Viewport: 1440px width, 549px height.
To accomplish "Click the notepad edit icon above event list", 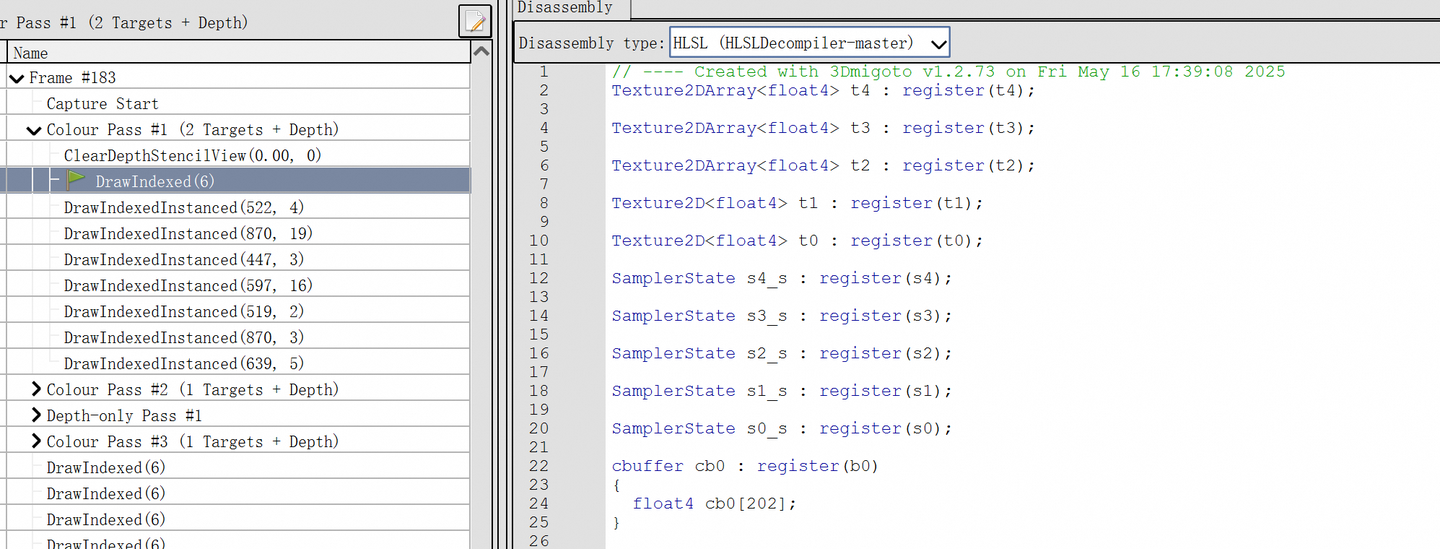I will tap(475, 21).
